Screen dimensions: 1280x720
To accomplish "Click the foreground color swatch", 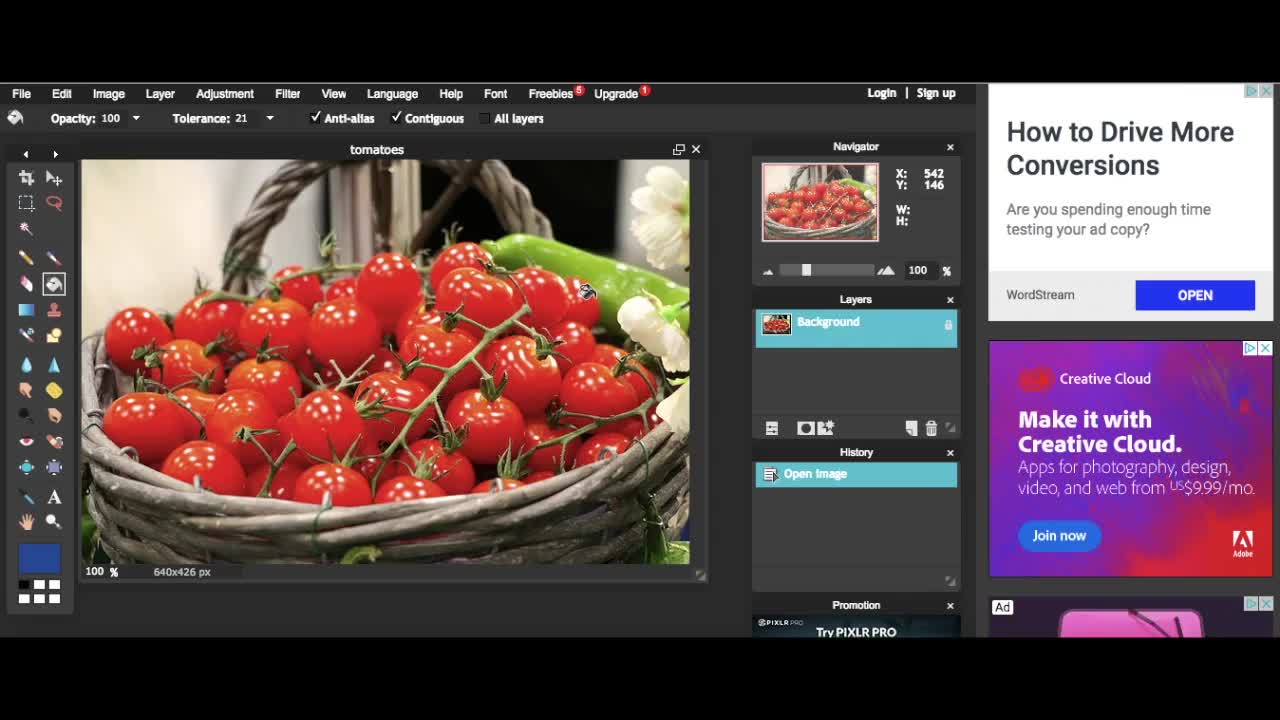I will point(39,557).
